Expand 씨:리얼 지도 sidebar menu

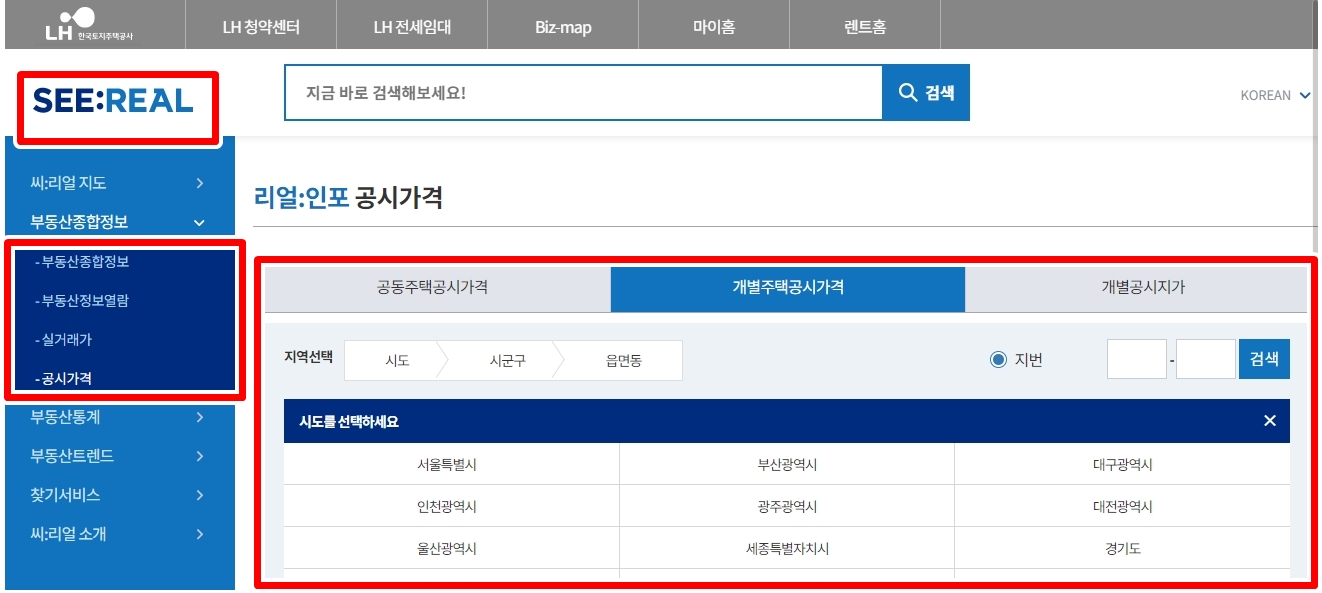click(x=119, y=183)
